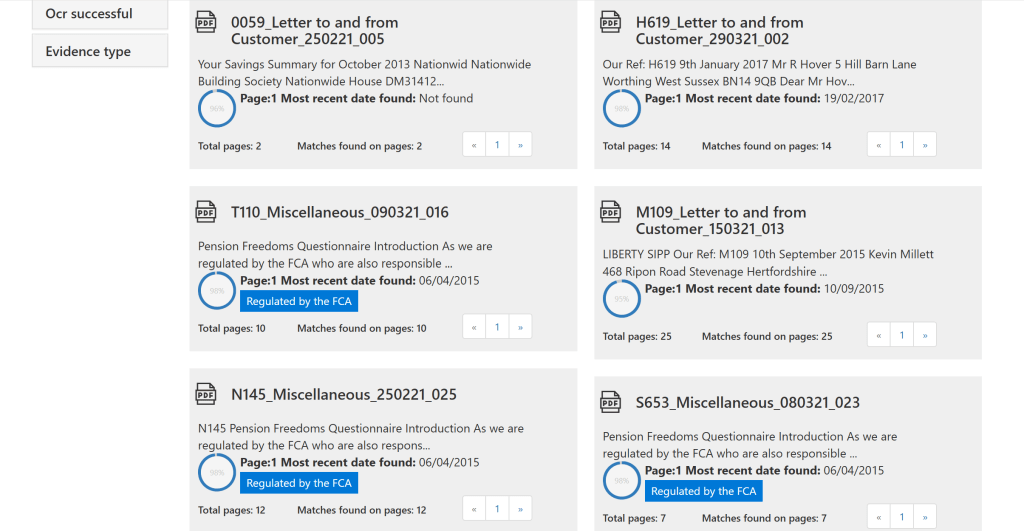
Task: Click PDF icon for M109_Letter to and from Customer
Action: [611, 212]
